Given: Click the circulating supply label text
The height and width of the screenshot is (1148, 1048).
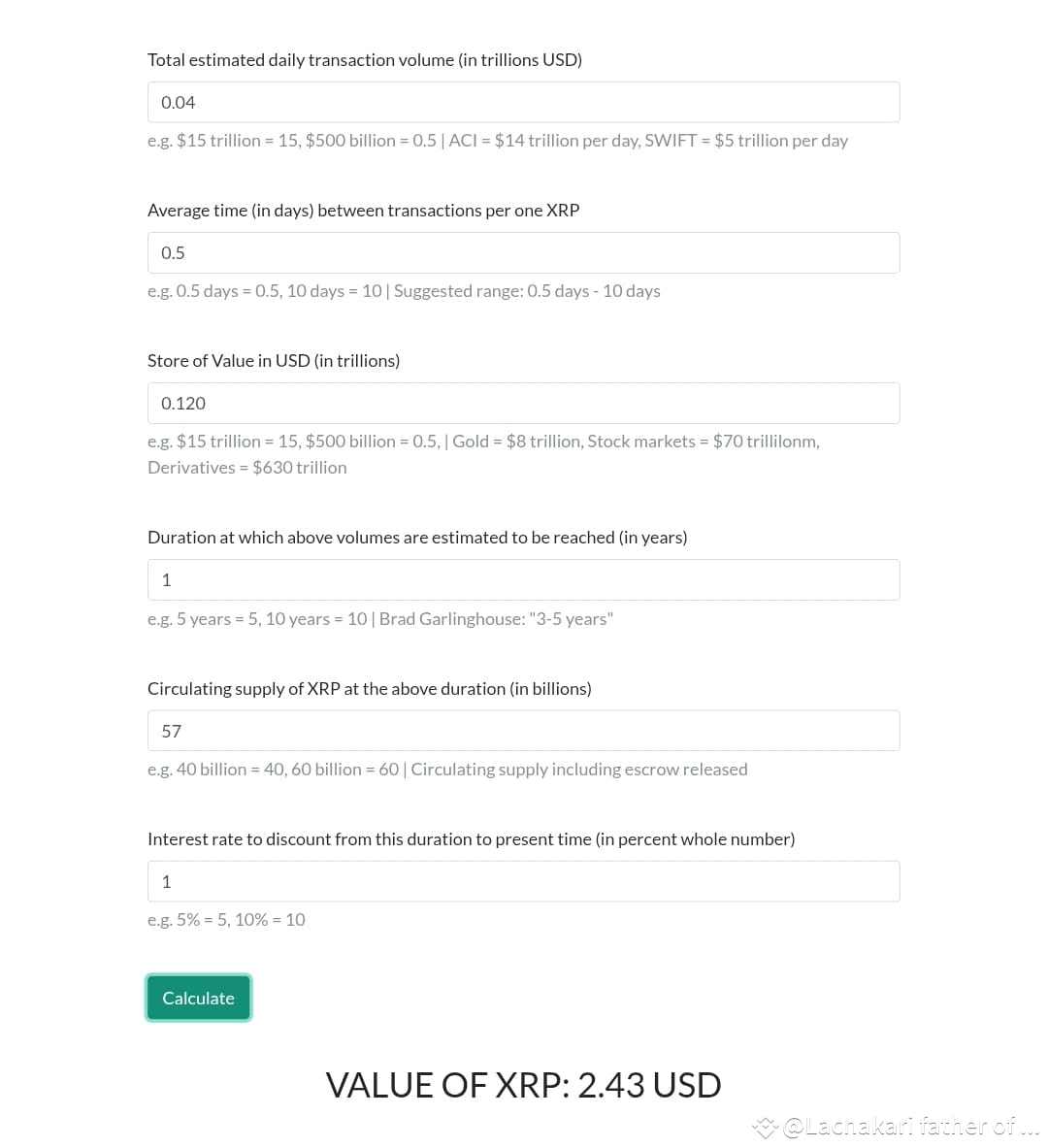Looking at the screenshot, I should pos(370,688).
